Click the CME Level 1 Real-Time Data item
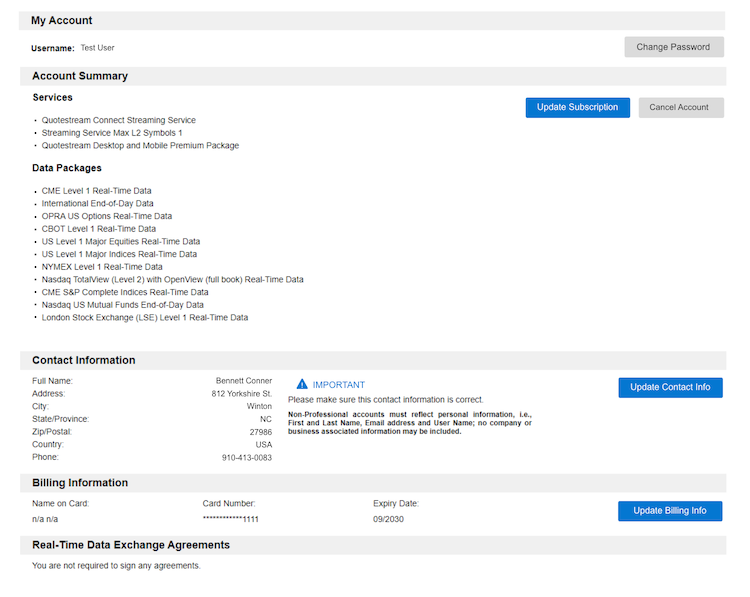The height and width of the screenshot is (597, 750). (96, 190)
